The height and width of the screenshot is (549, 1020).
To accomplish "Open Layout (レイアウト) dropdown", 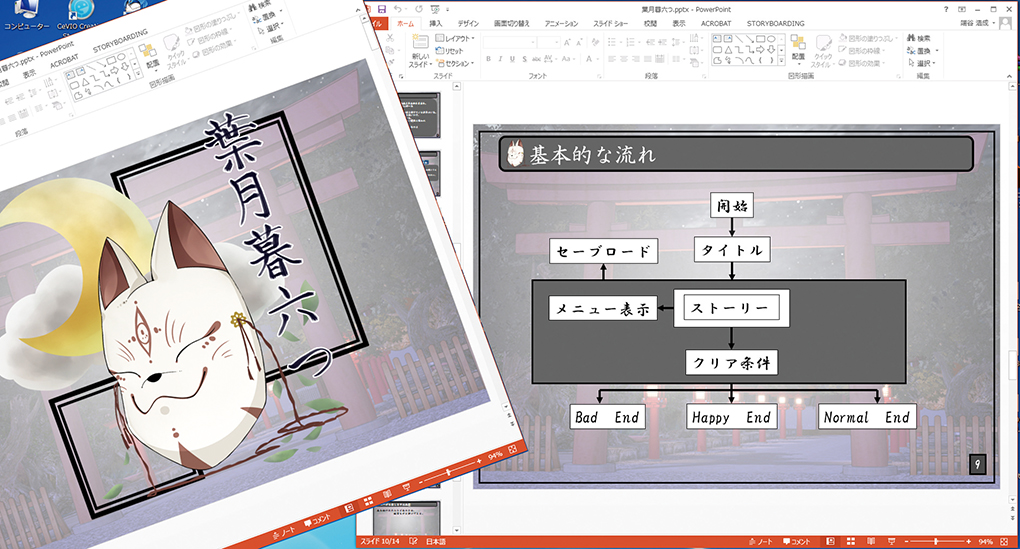I will coord(455,38).
